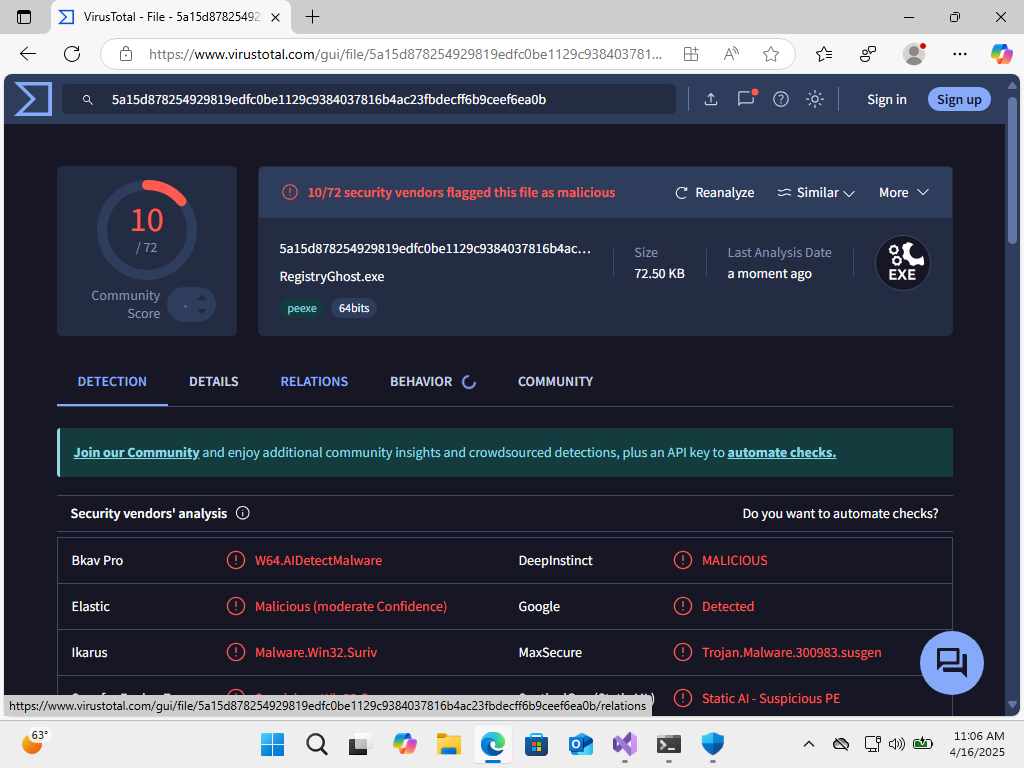Viewport: 1024px width, 768px height.
Task: Click the Sign up button
Action: point(958,99)
